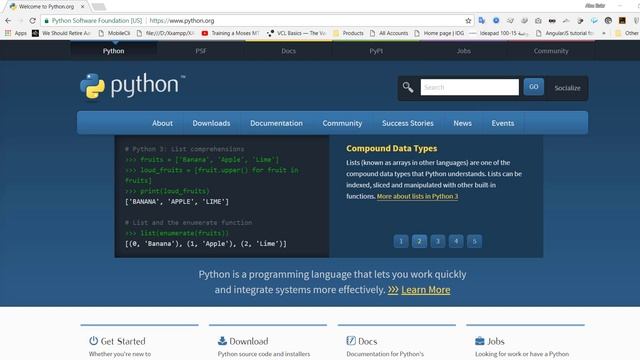Viewport: 640px width, 360px height.
Task: Select the PyPI top navigation tab
Action: coord(376,51)
